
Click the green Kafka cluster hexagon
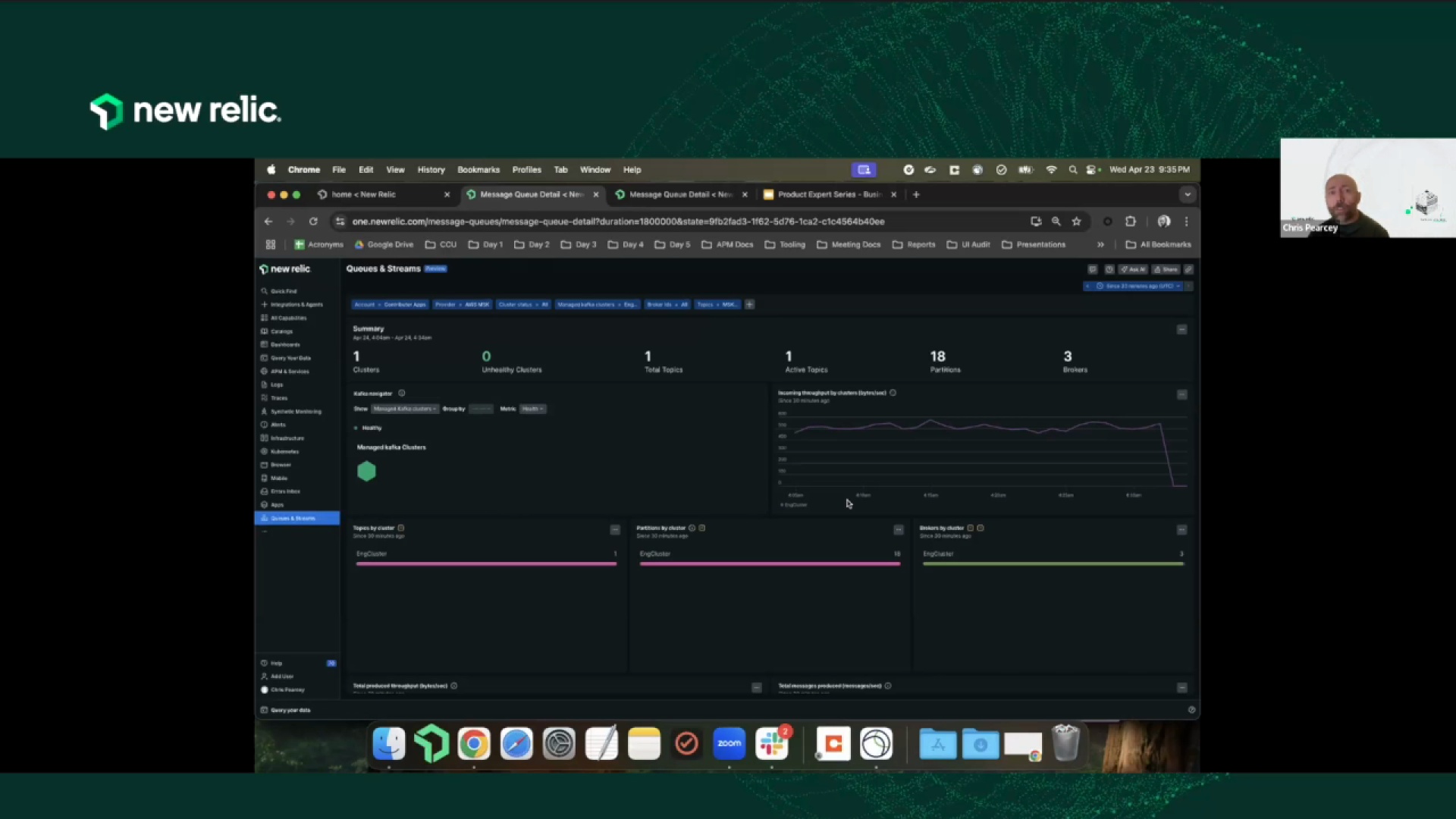click(x=366, y=472)
